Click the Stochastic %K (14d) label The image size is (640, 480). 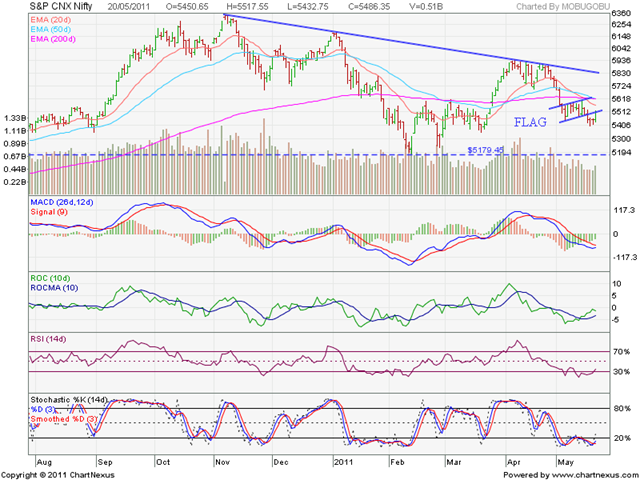tap(69, 400)
